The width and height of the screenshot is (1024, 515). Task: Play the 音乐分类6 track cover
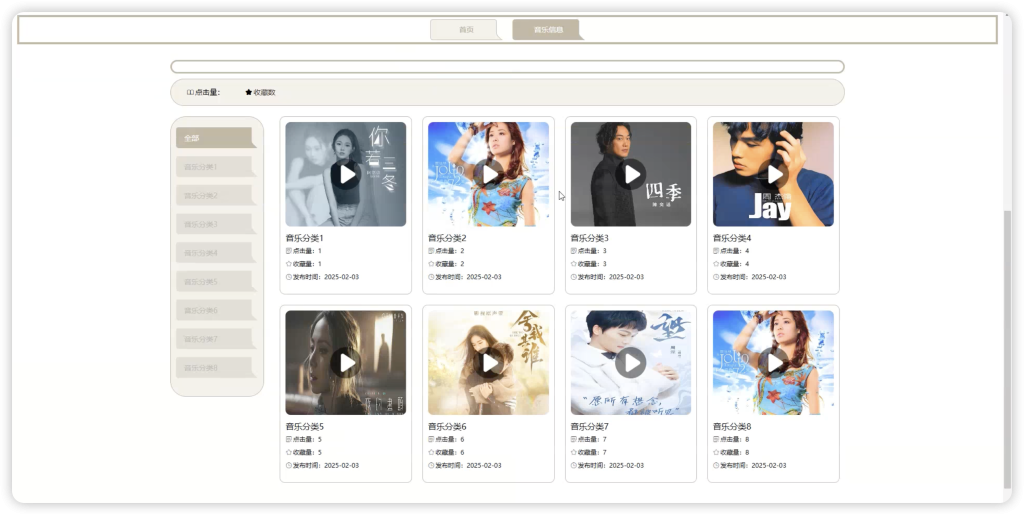[x=488, y=362]
